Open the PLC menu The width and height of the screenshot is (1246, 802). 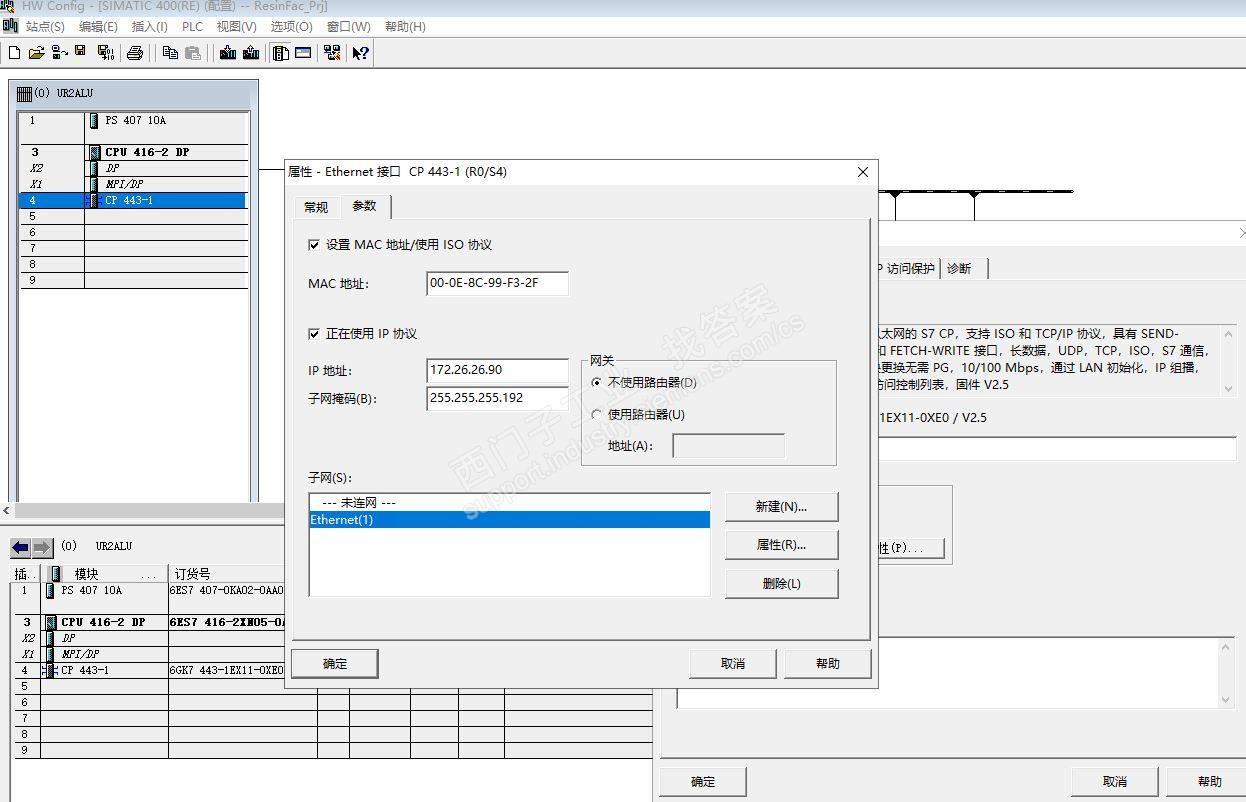(x=192, y=27)
